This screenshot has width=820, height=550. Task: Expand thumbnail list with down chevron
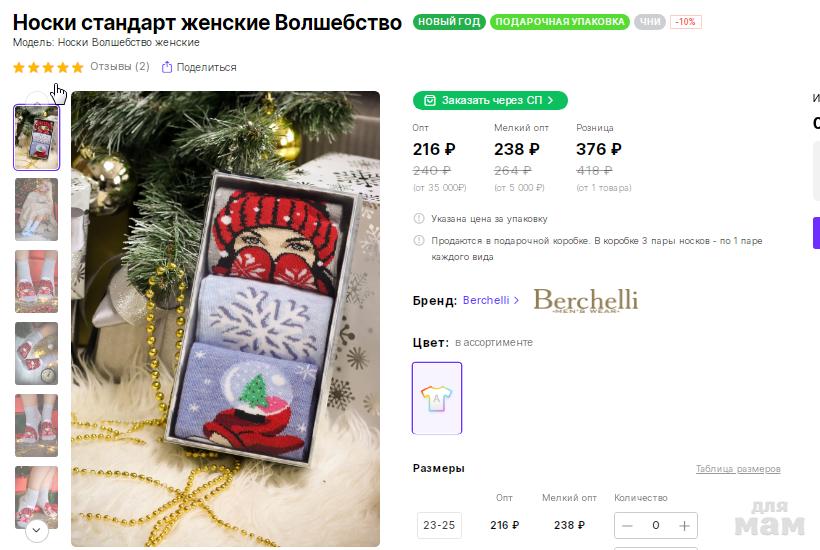[x=37, y=530]
